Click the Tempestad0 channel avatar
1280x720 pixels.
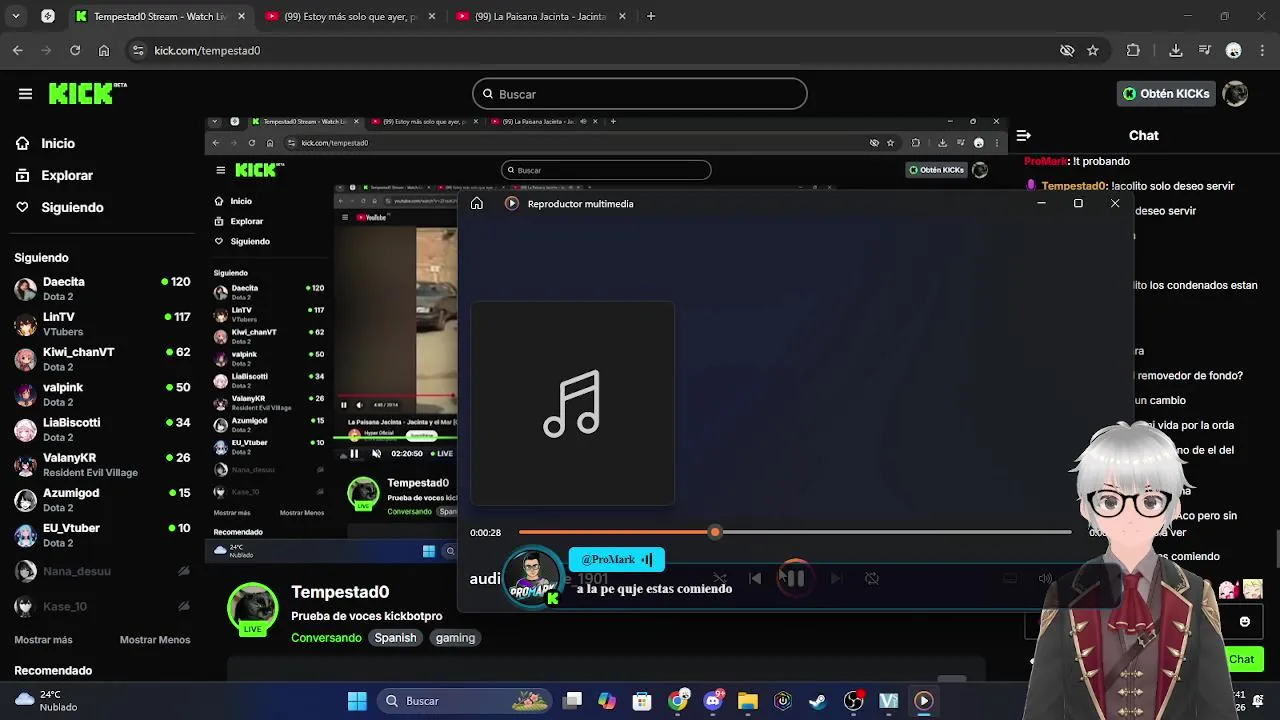[x=252, y=609]
